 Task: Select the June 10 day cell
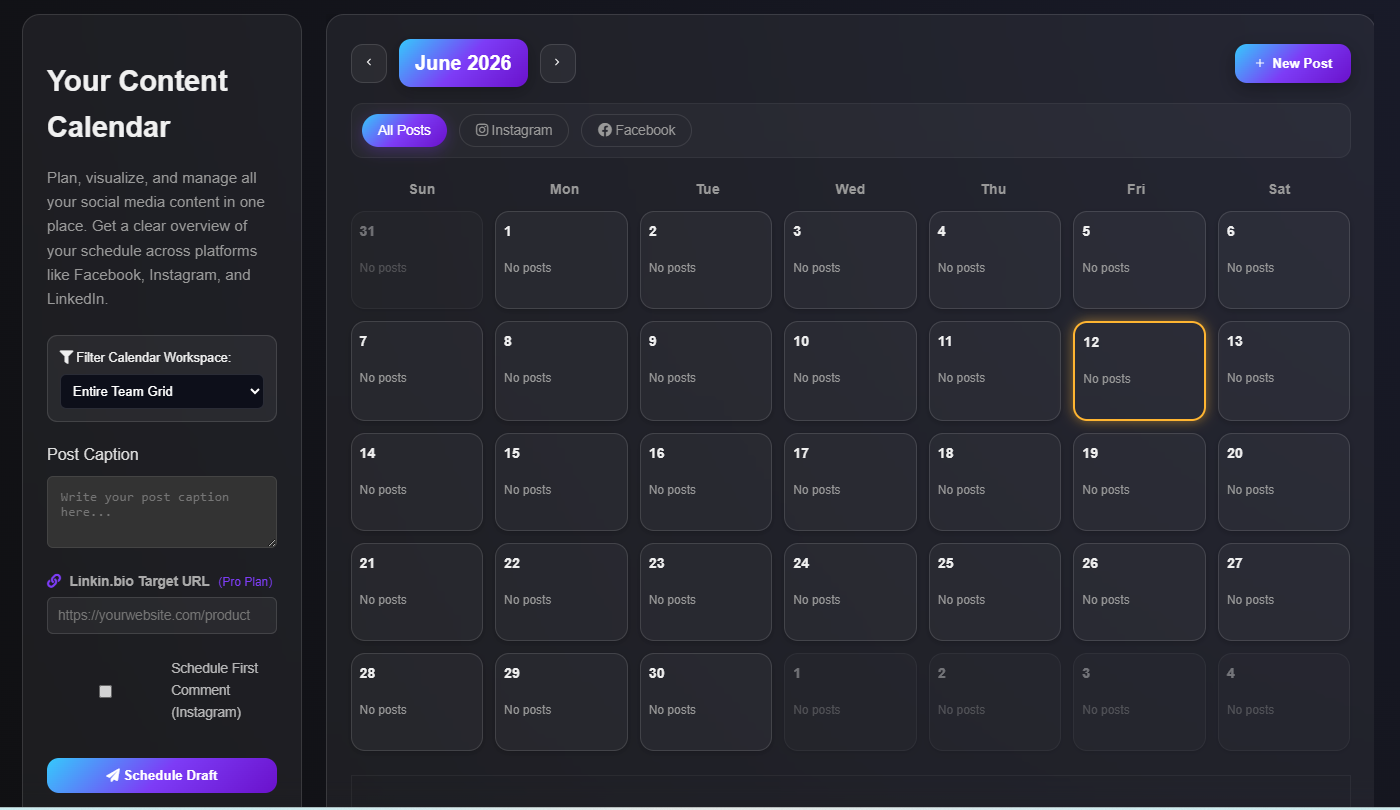pos(850,371)
